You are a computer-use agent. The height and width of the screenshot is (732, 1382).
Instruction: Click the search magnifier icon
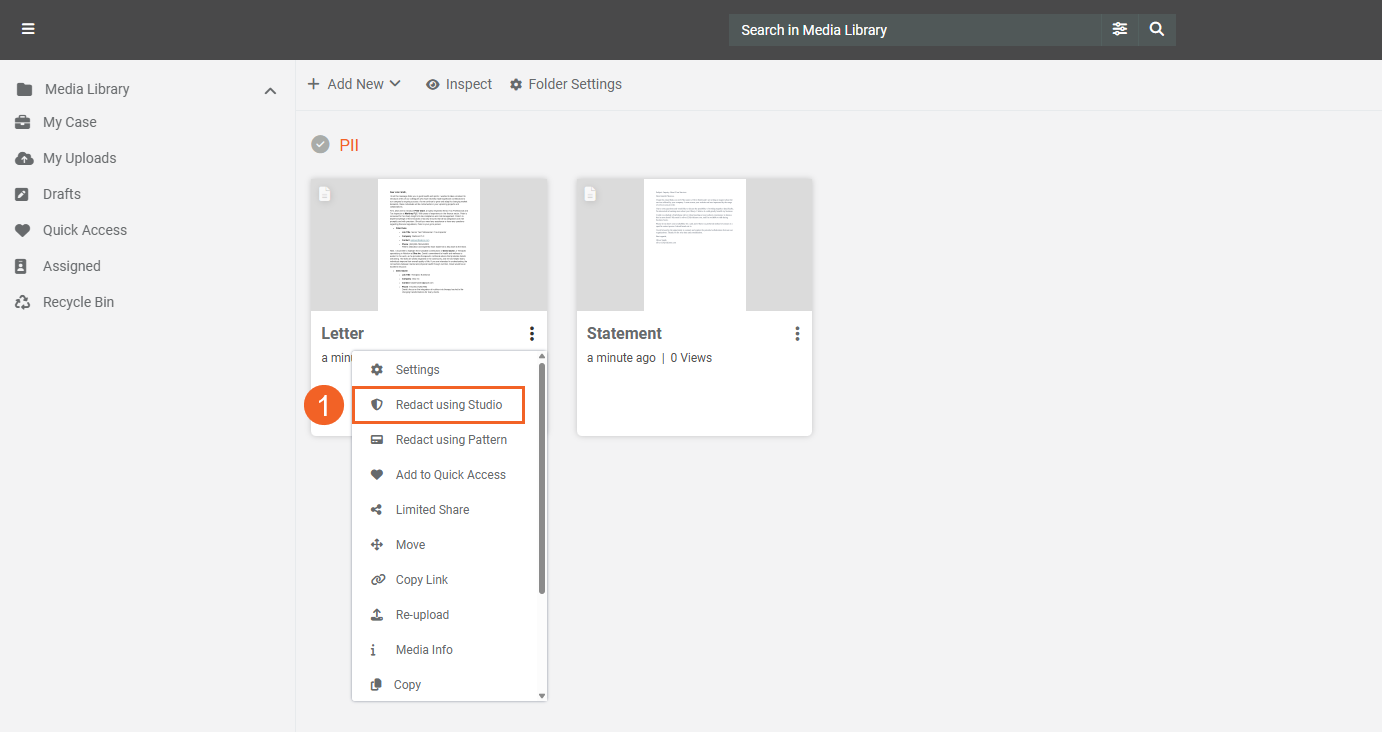coord(1157,30)
